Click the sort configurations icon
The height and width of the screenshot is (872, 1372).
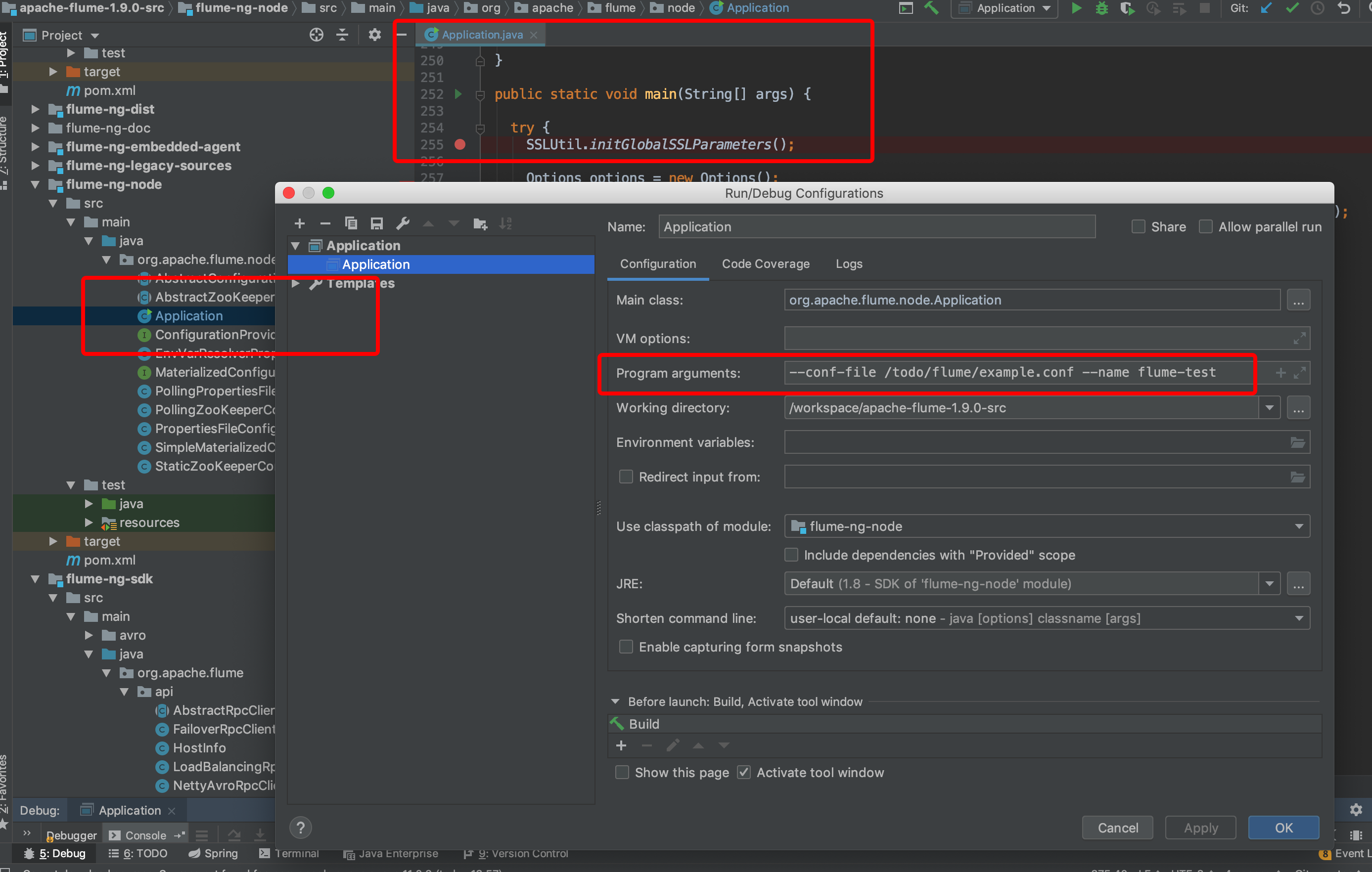point(505,223)
